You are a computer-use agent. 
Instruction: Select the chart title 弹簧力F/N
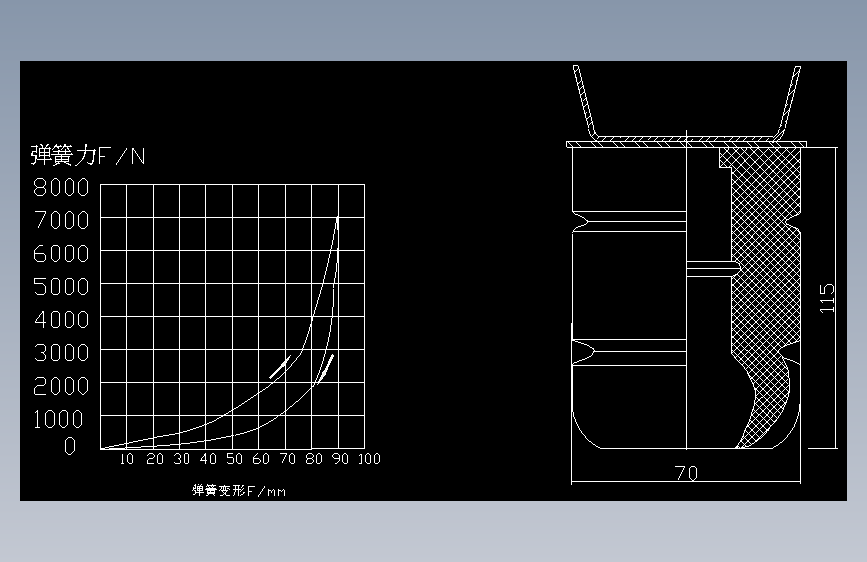click(x=88, y=155)
